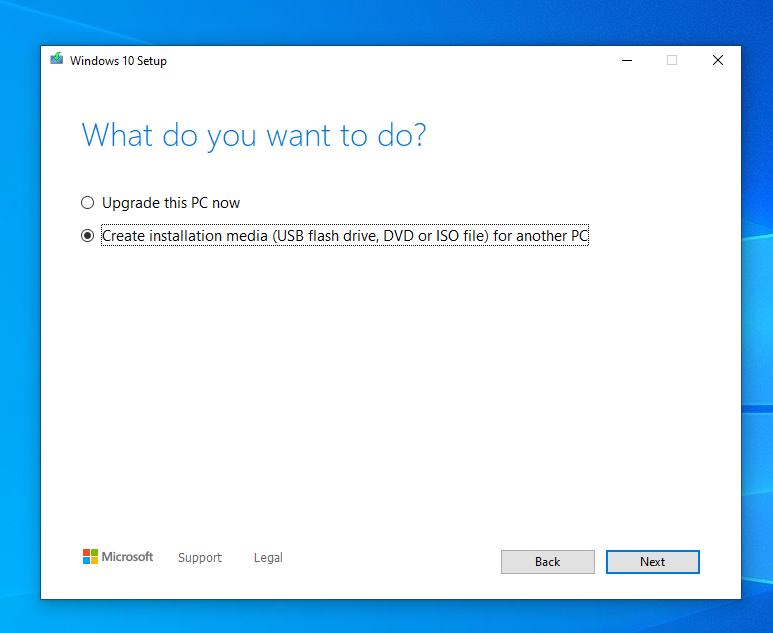Minimize the Windows 10 Setup window

tap(627, 60)
